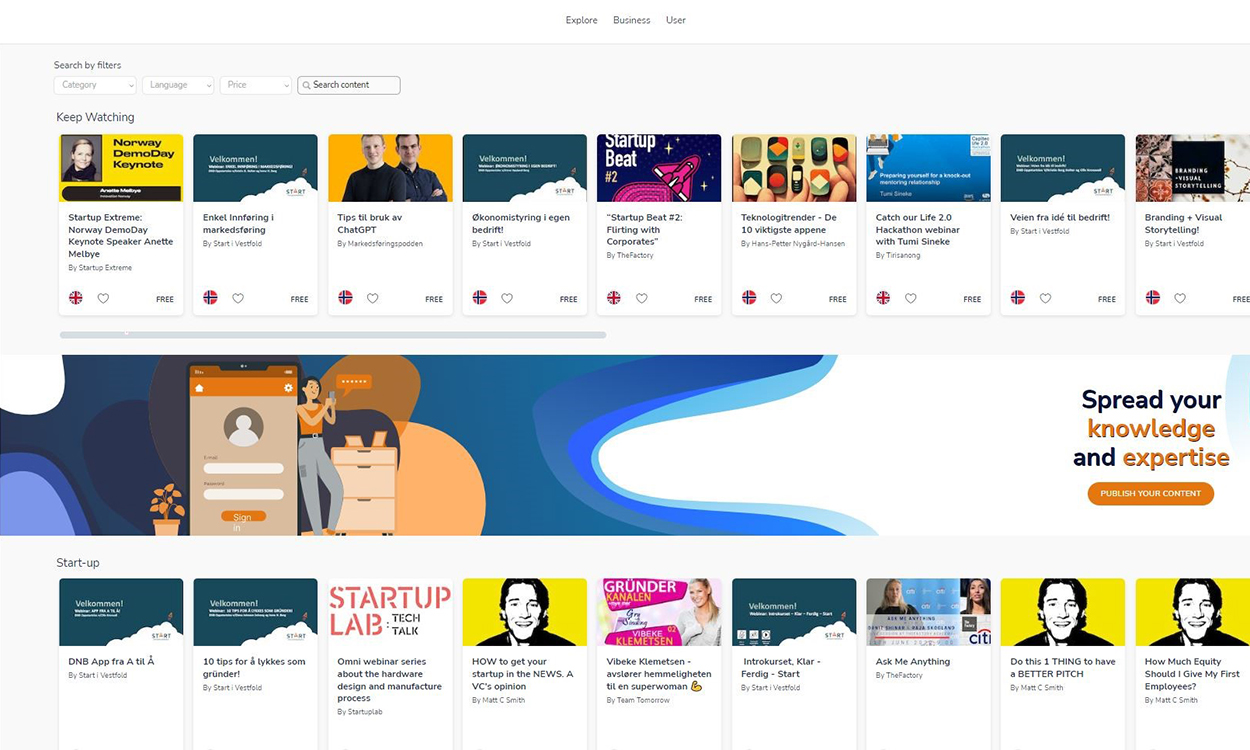Click 'By TheFactory' under Ask Me Anything

click(900, 676)
